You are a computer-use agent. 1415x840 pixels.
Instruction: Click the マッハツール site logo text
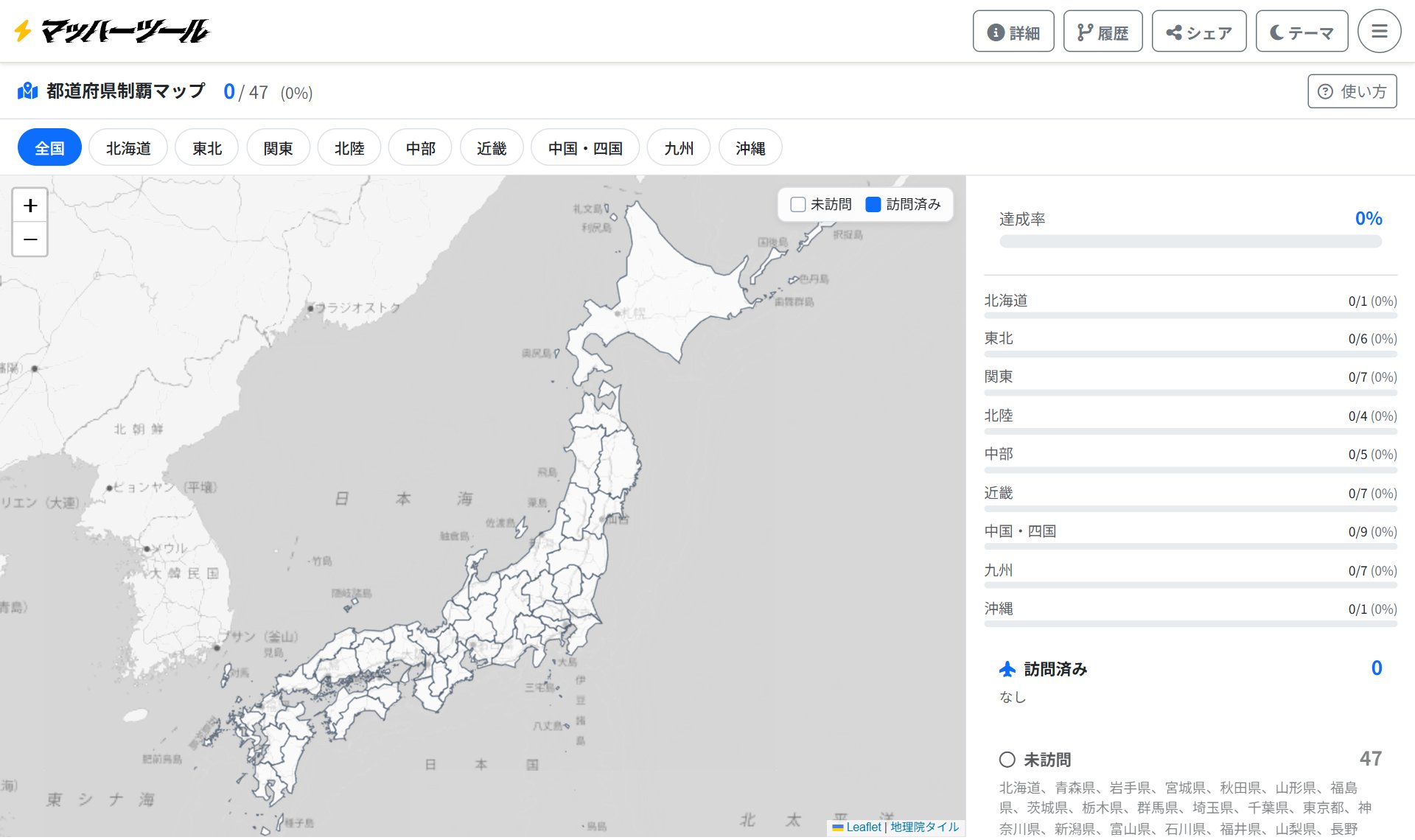point(125,31)
